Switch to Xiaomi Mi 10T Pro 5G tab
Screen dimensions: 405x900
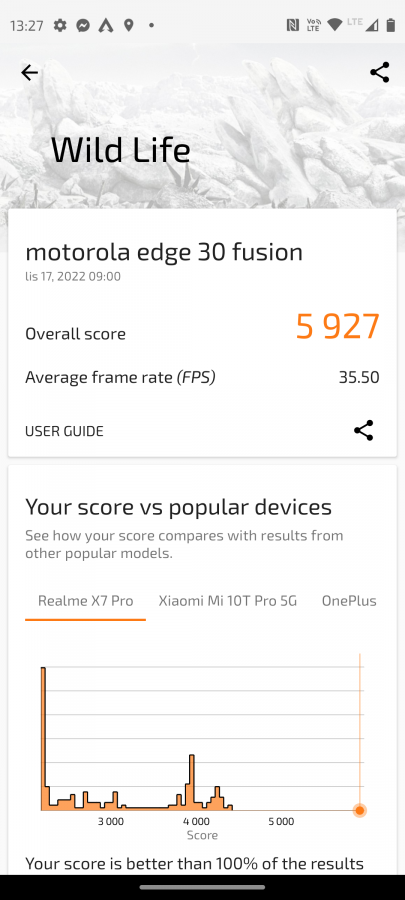pos(228,601)
